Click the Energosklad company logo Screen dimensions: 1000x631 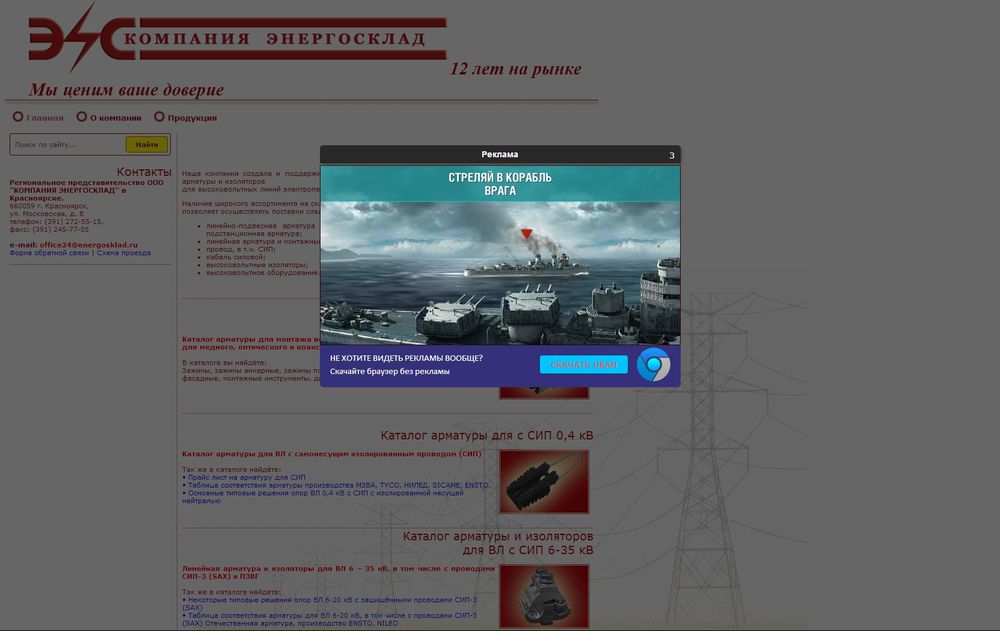click(x=237, y=38)
